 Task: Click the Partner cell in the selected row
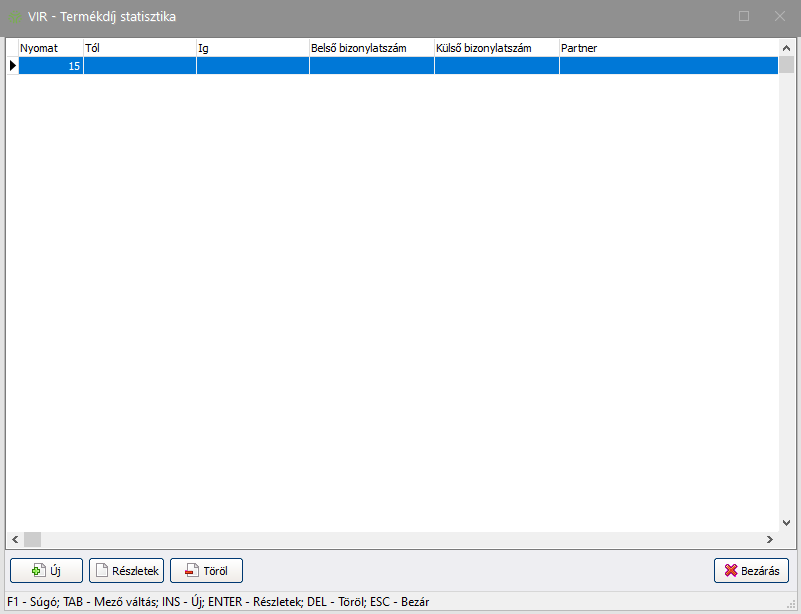click(x=667, y=66)
